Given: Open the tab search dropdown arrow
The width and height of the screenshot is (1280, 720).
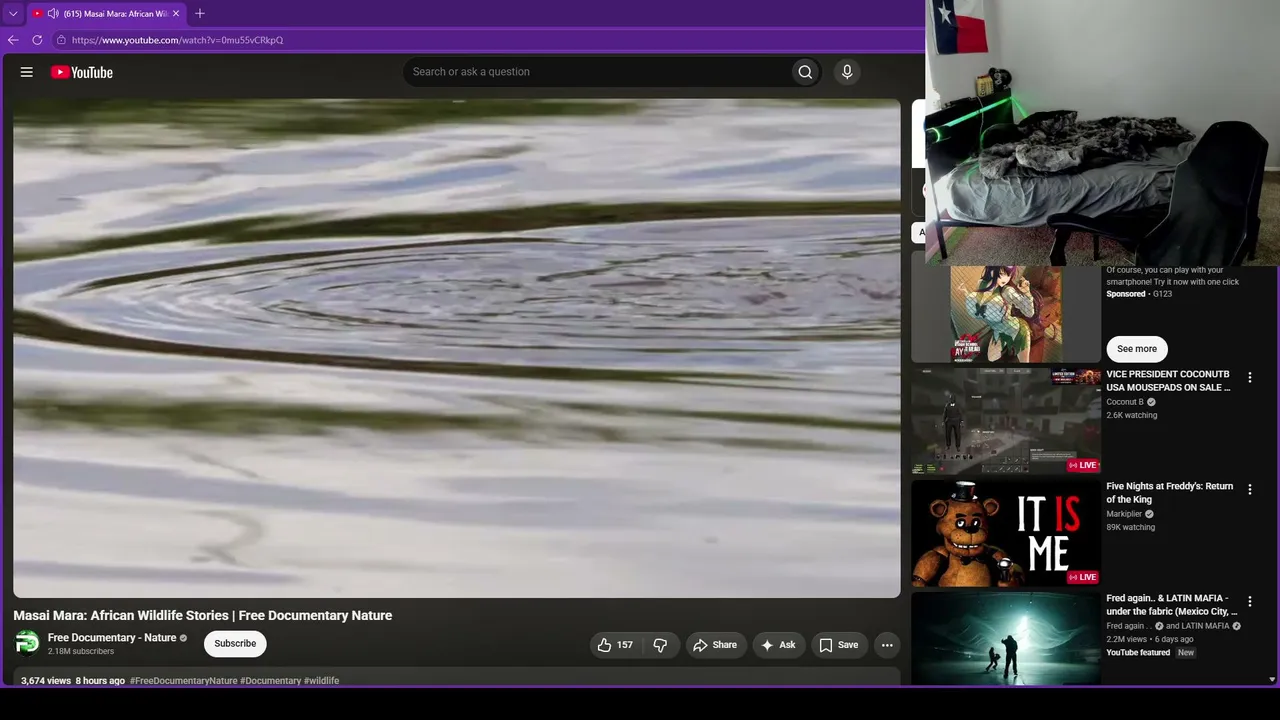Looking at the screenshot, I should (x=12, y=14).
